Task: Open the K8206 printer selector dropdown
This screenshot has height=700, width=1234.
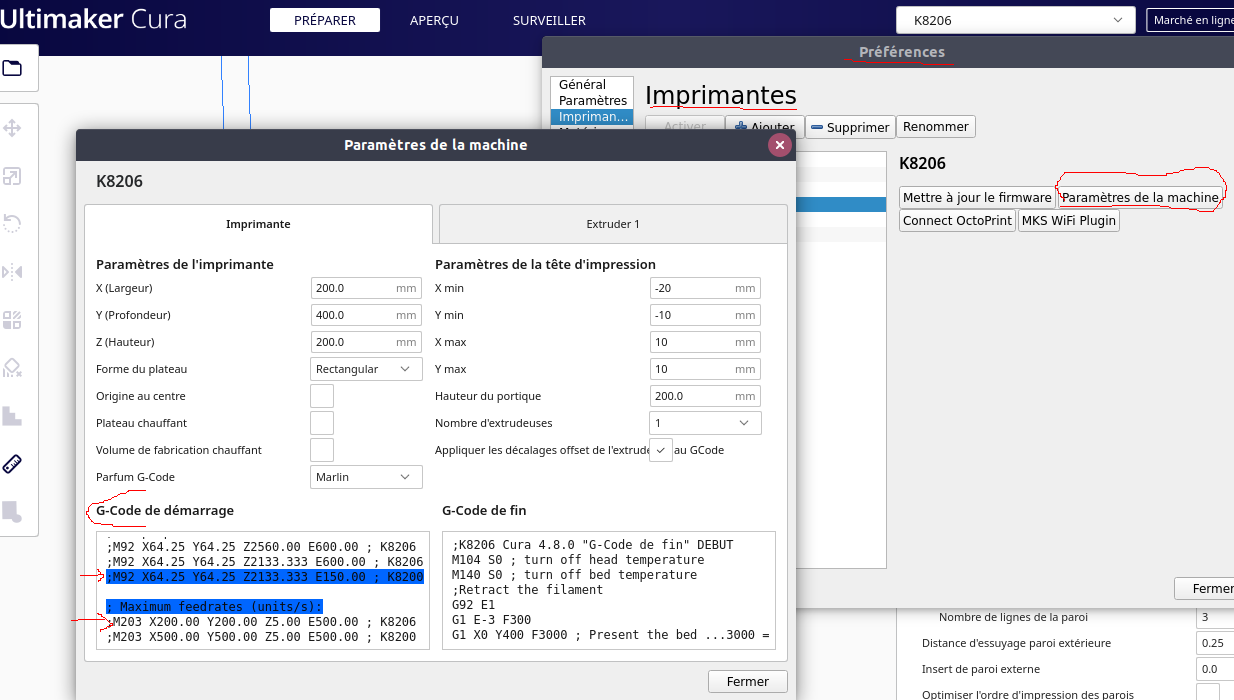Action: point(1016,20)
